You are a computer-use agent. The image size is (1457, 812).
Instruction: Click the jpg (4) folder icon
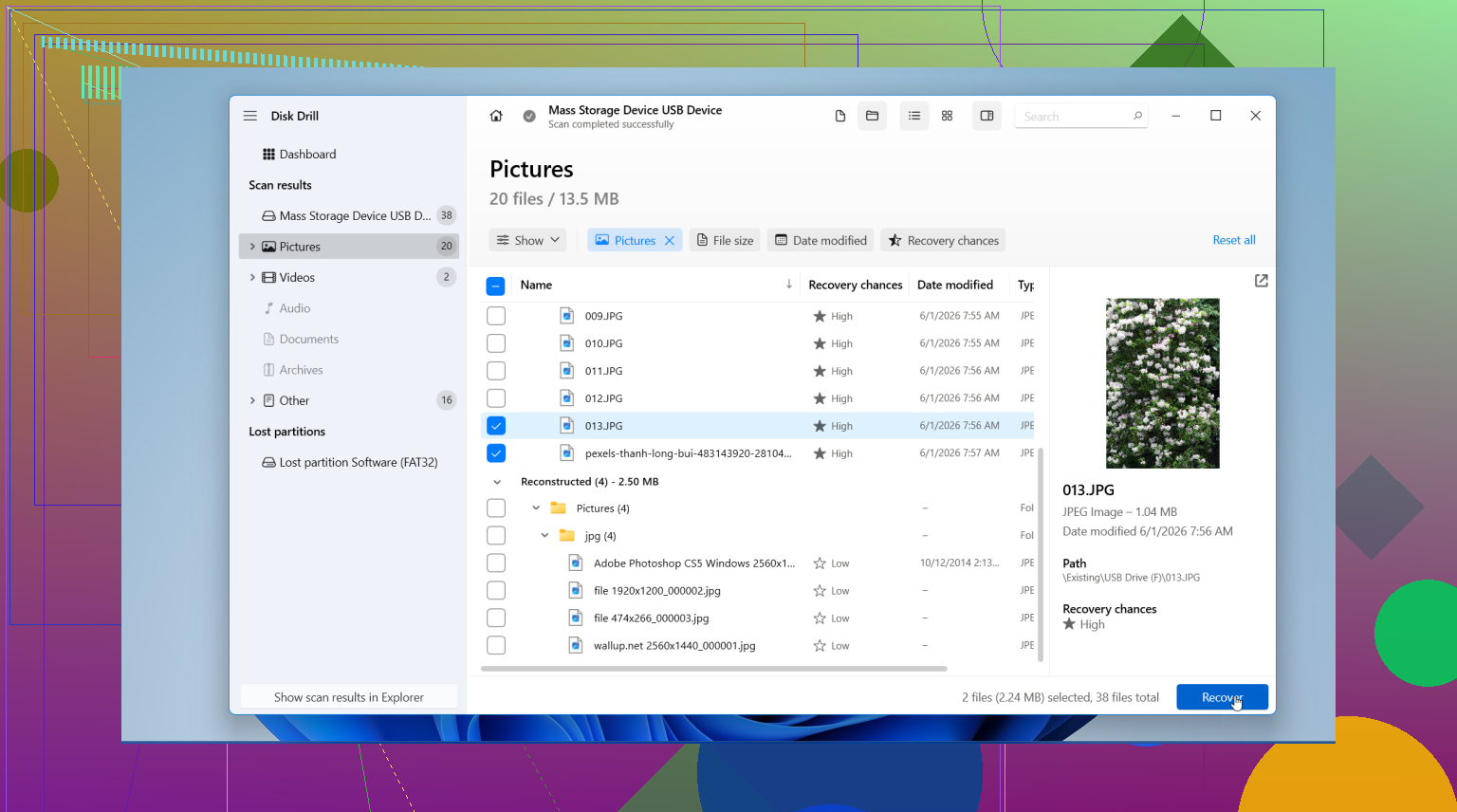coord(567,536)
